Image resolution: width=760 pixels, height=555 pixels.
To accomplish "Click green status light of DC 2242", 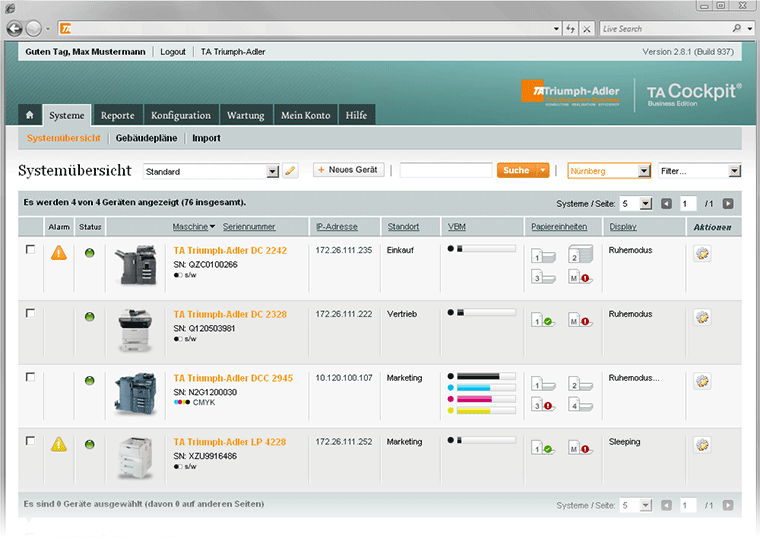I will pyautogui.click(x=90, y=253).
